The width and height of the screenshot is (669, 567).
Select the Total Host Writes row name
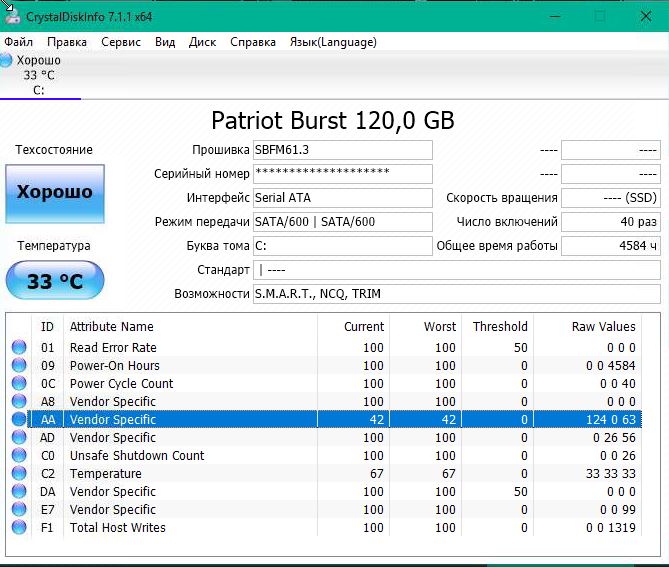pyautogui.click(x=118, y=527)
